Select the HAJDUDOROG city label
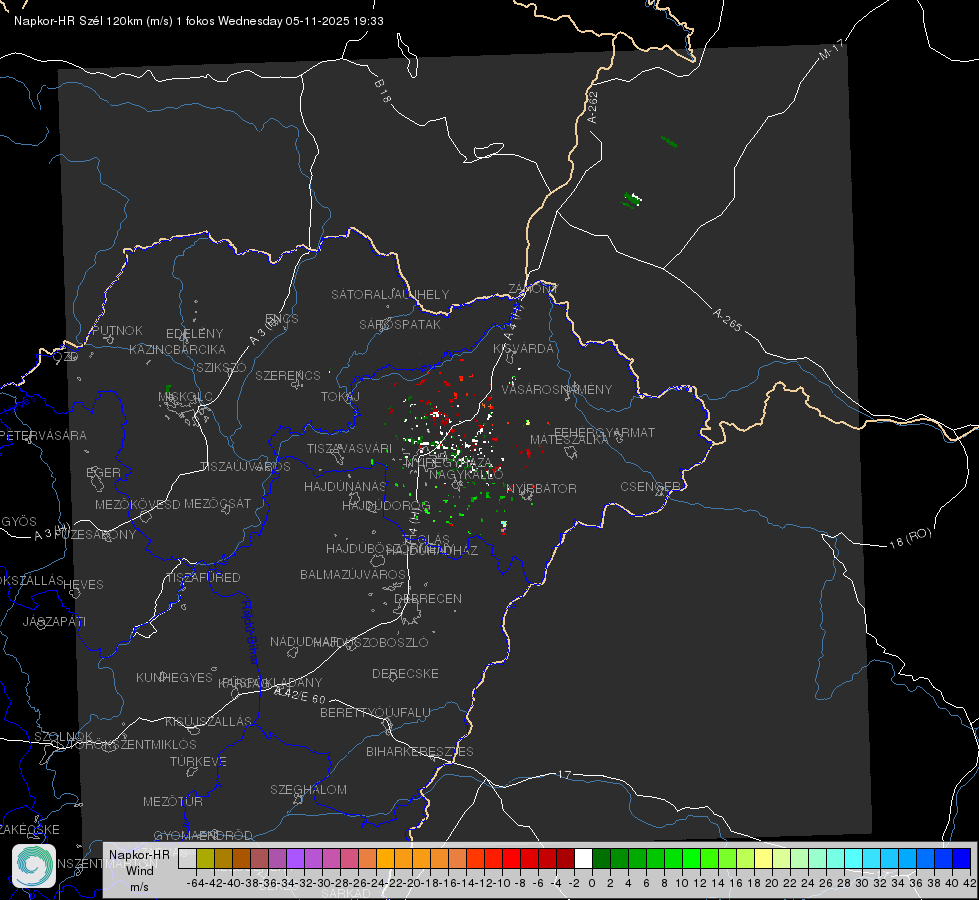 (386, 505)
